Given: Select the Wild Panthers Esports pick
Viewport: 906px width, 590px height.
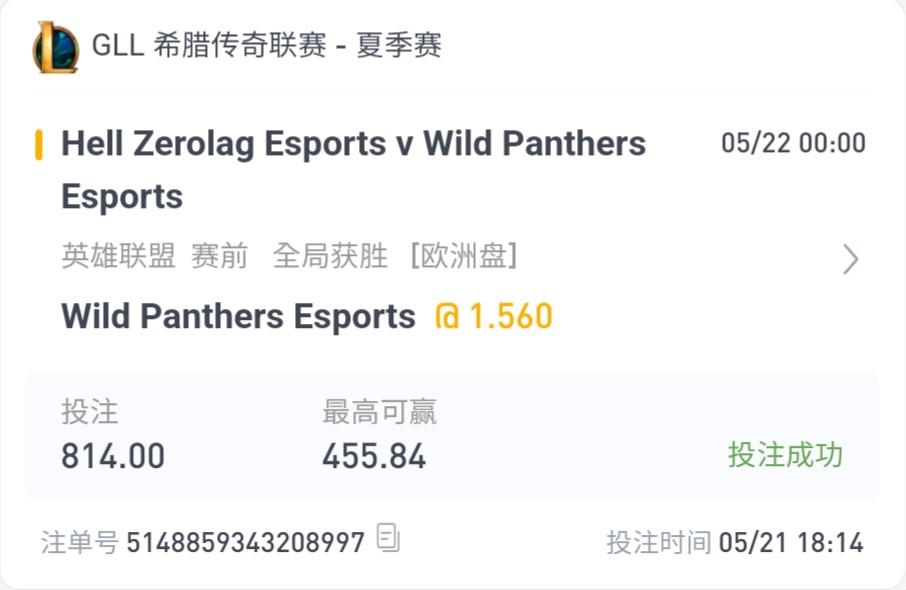Looking at the screenshot, I should (x=238, y=316).
